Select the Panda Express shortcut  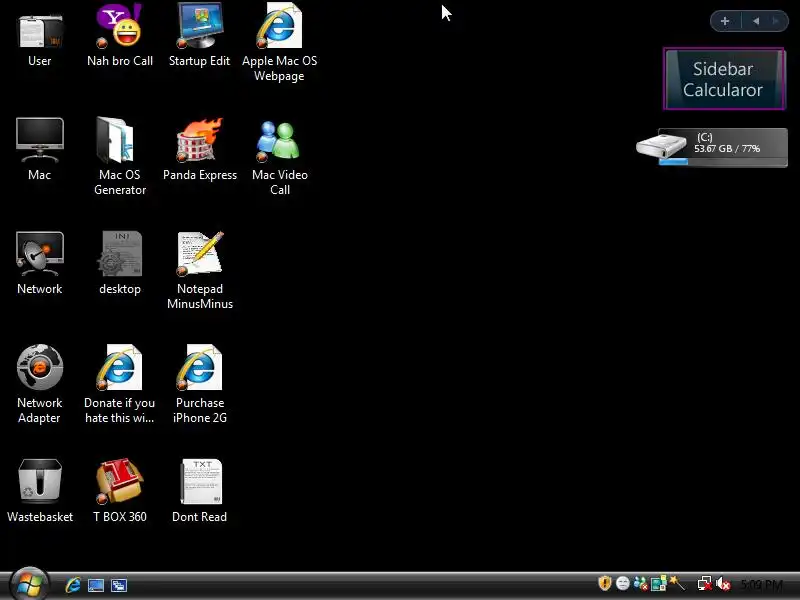tap(199, 149)
